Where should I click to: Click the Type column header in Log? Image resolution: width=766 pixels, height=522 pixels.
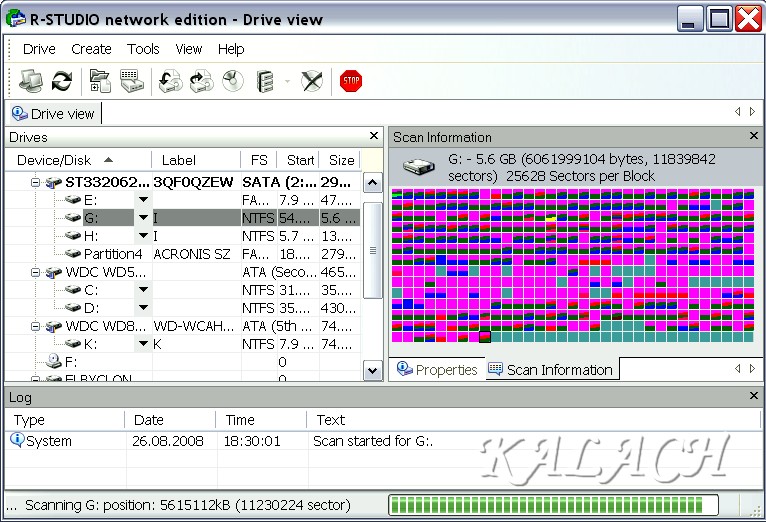point(64,419)
